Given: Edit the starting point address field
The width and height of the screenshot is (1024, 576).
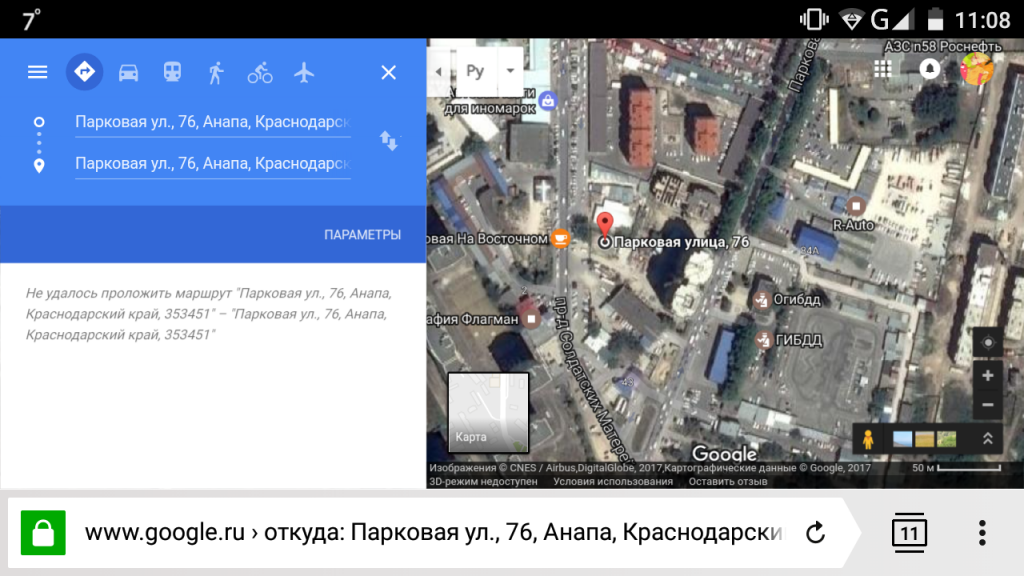Looking at the screenshot, I should pyautogui.click(x=213, y=122).
